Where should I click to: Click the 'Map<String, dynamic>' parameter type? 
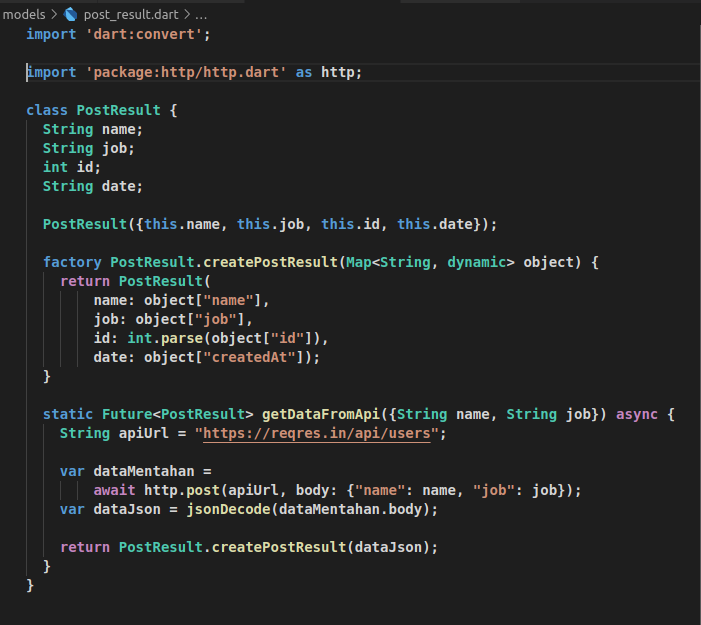431,262
